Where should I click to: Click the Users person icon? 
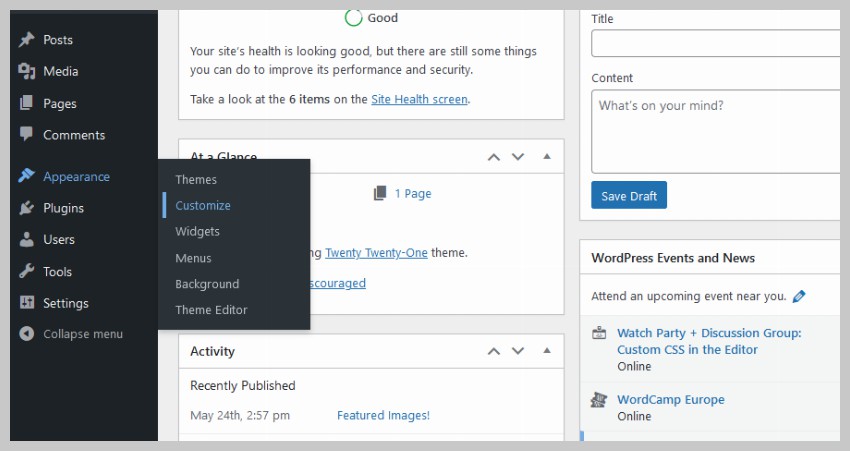click(26, 239)
